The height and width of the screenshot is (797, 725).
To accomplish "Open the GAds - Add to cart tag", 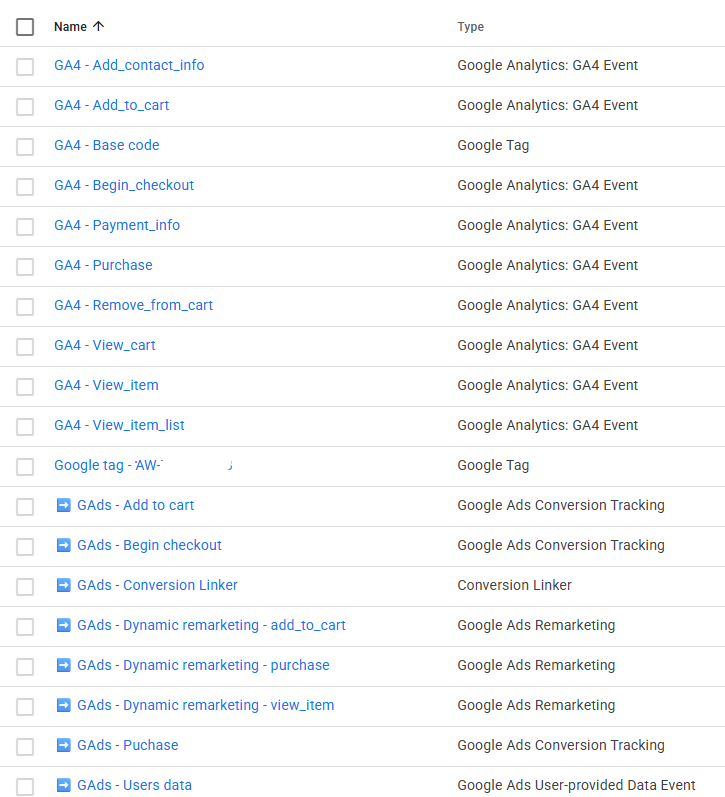I will pyautogui.click(x=135, y=505).
